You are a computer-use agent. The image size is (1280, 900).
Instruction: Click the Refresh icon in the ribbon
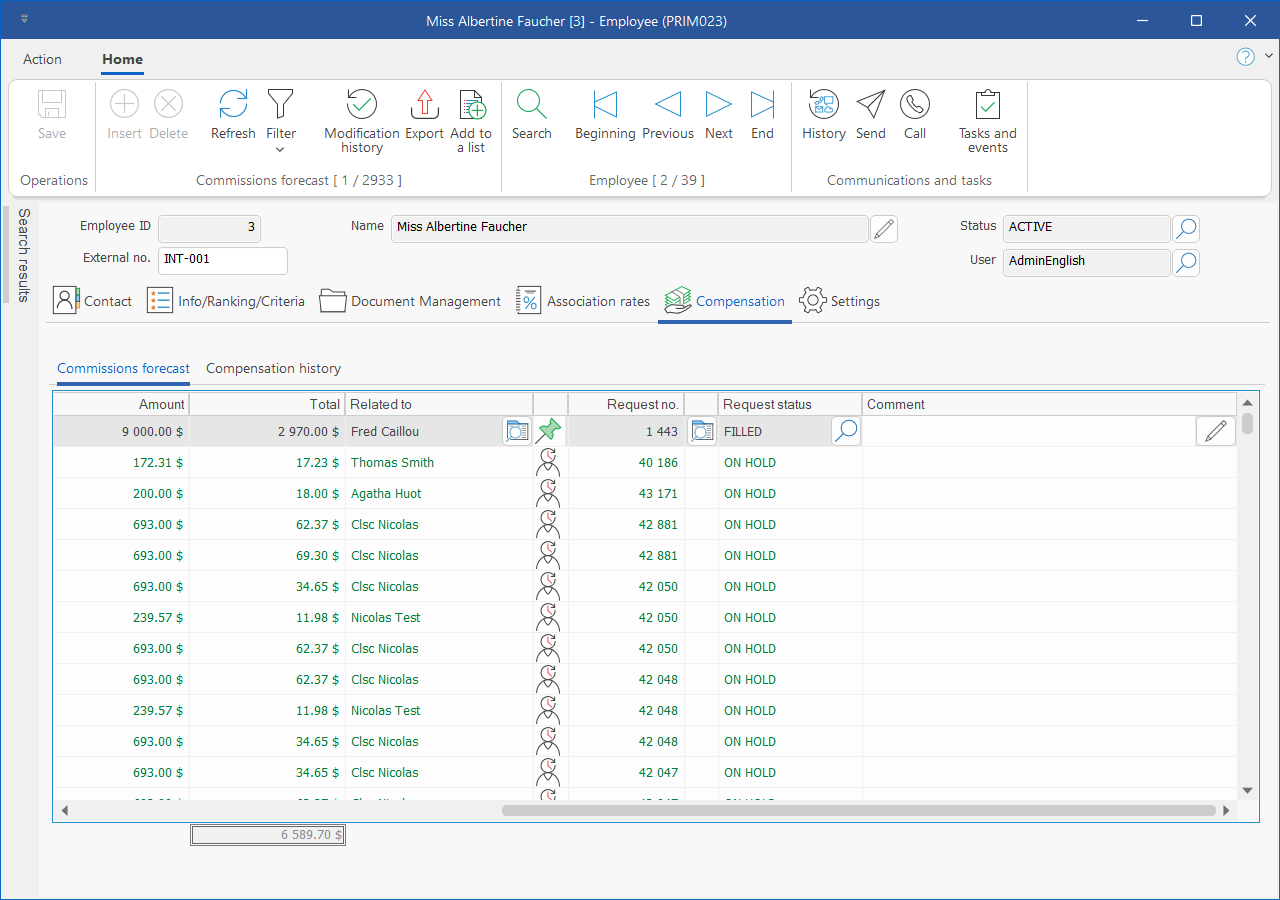[x=233, y=105]
